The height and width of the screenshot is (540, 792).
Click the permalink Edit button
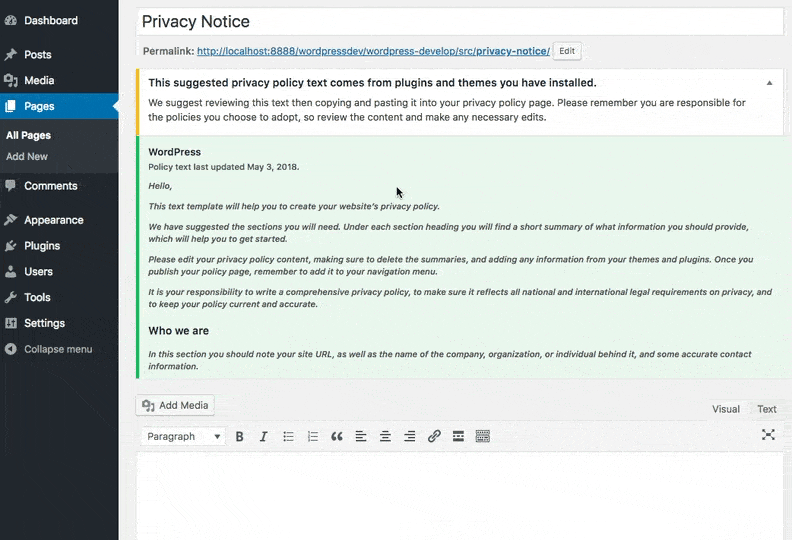[x=567, y=51]
